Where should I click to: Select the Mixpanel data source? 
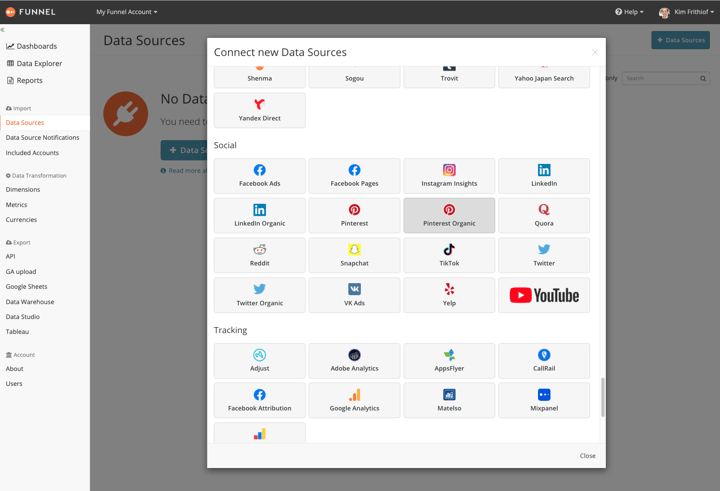[544, 401]
